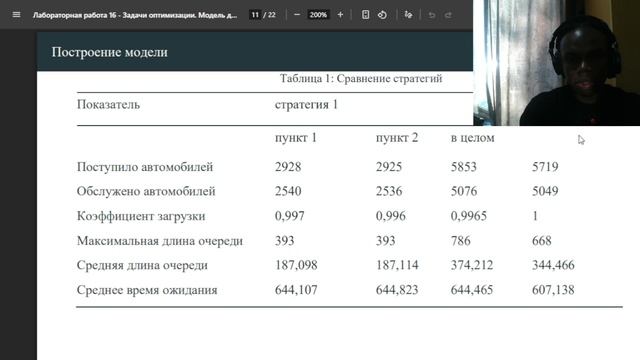Click the value 0,997

[x=289, y=216]
